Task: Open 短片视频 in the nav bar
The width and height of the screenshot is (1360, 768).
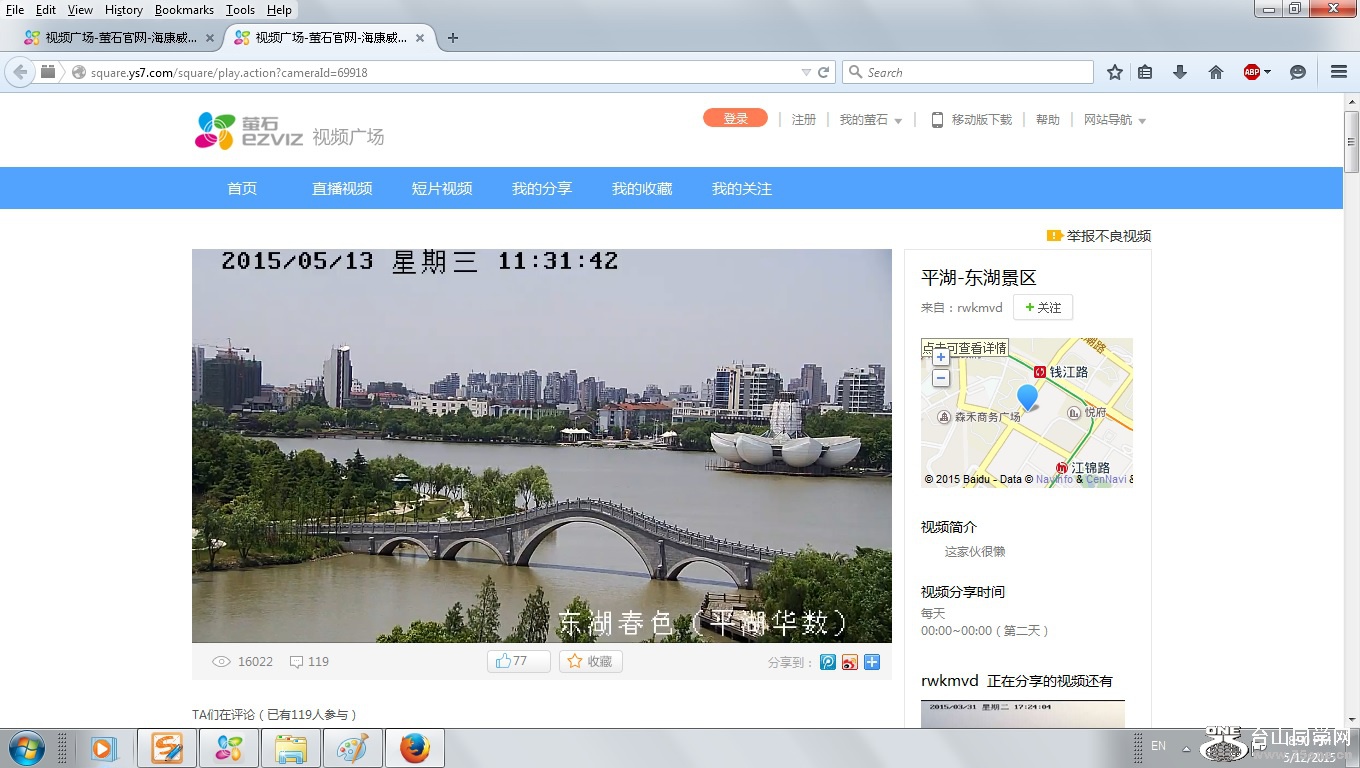Action: [x=442, y=188]
